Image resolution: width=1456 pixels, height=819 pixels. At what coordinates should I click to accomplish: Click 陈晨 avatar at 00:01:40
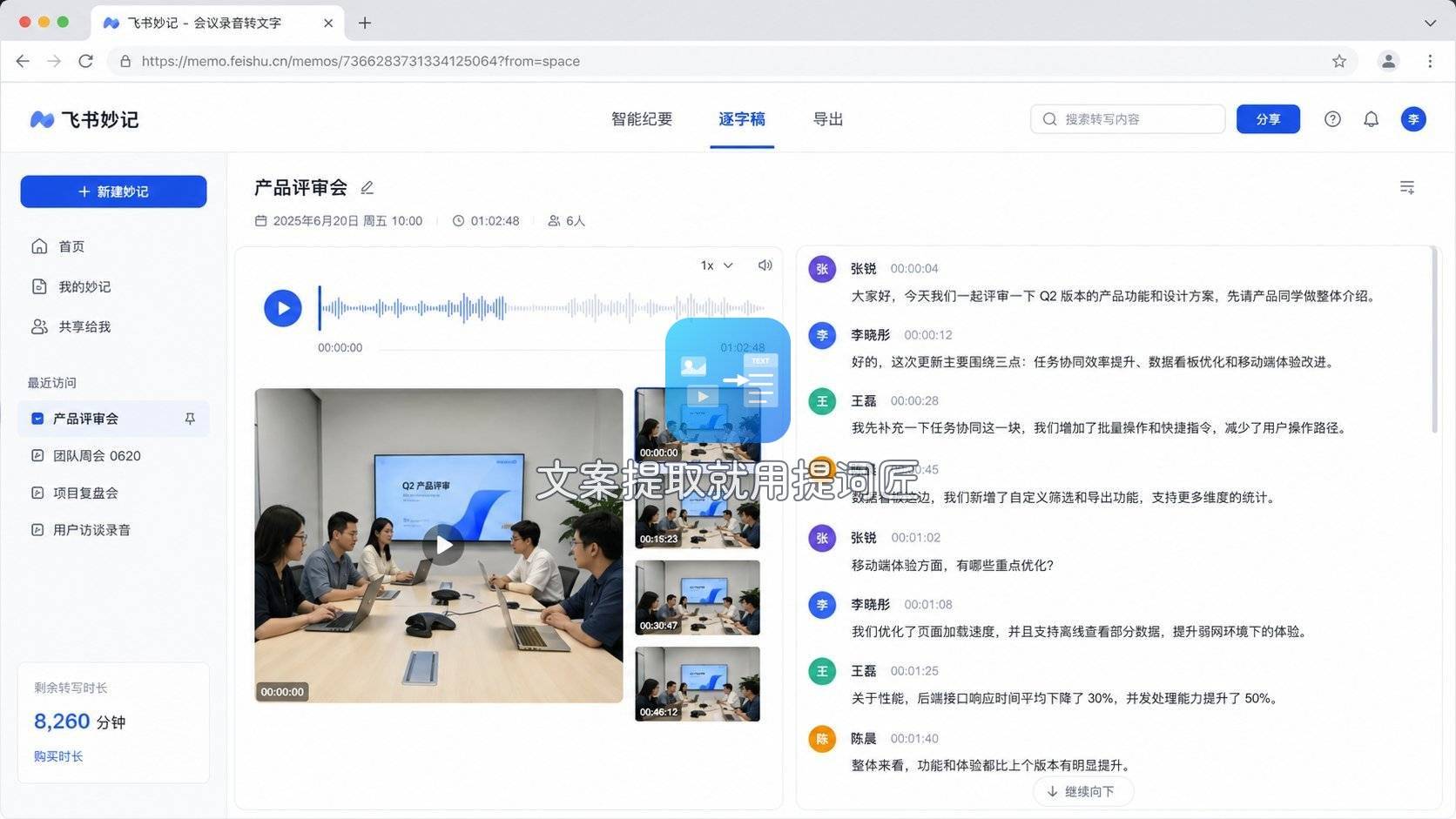click(822, 739)
